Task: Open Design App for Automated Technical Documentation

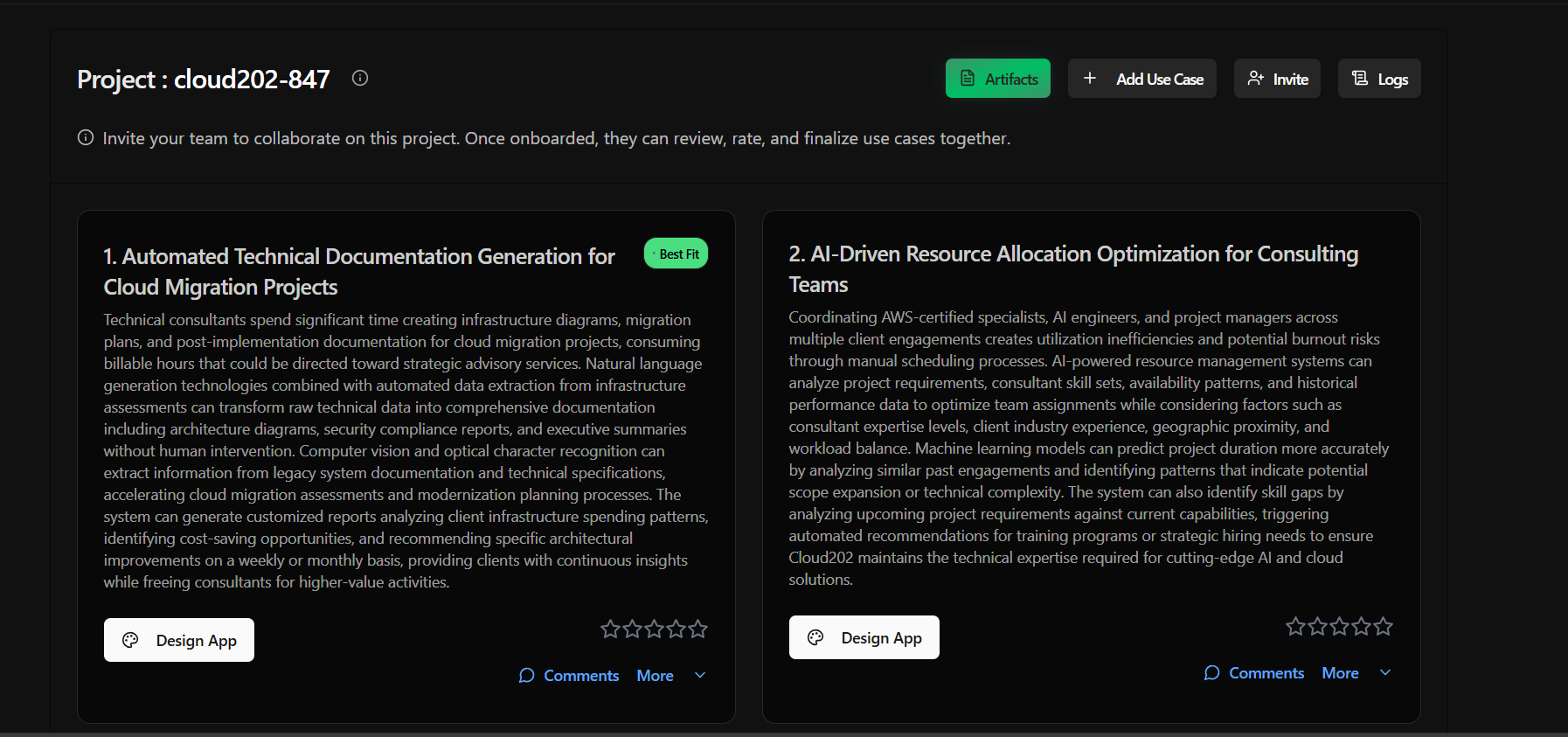Action: coord(179,640)
